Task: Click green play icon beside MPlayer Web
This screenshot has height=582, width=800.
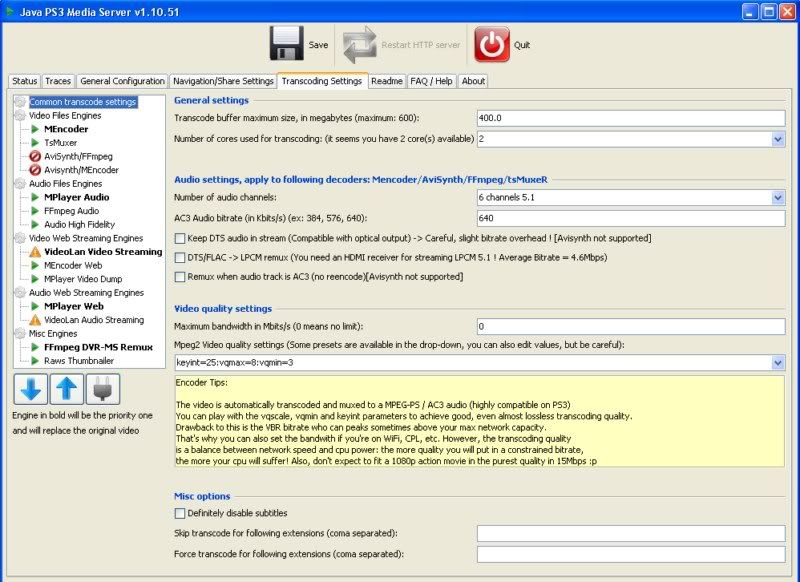Action: (x=35, y=306)
